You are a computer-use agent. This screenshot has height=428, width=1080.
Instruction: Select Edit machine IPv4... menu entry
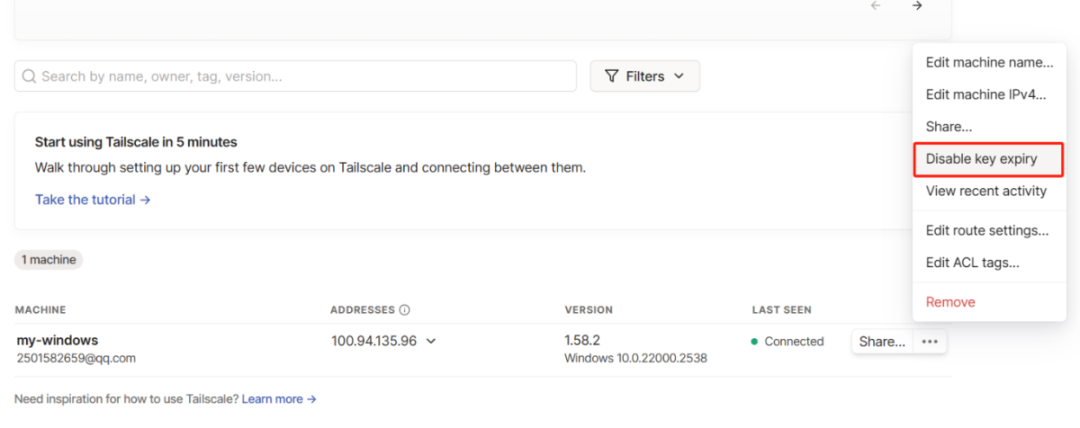(989, 95)
